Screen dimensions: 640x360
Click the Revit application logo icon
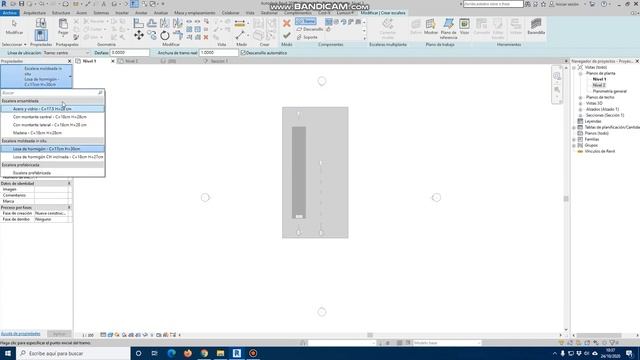click(4, 4)
